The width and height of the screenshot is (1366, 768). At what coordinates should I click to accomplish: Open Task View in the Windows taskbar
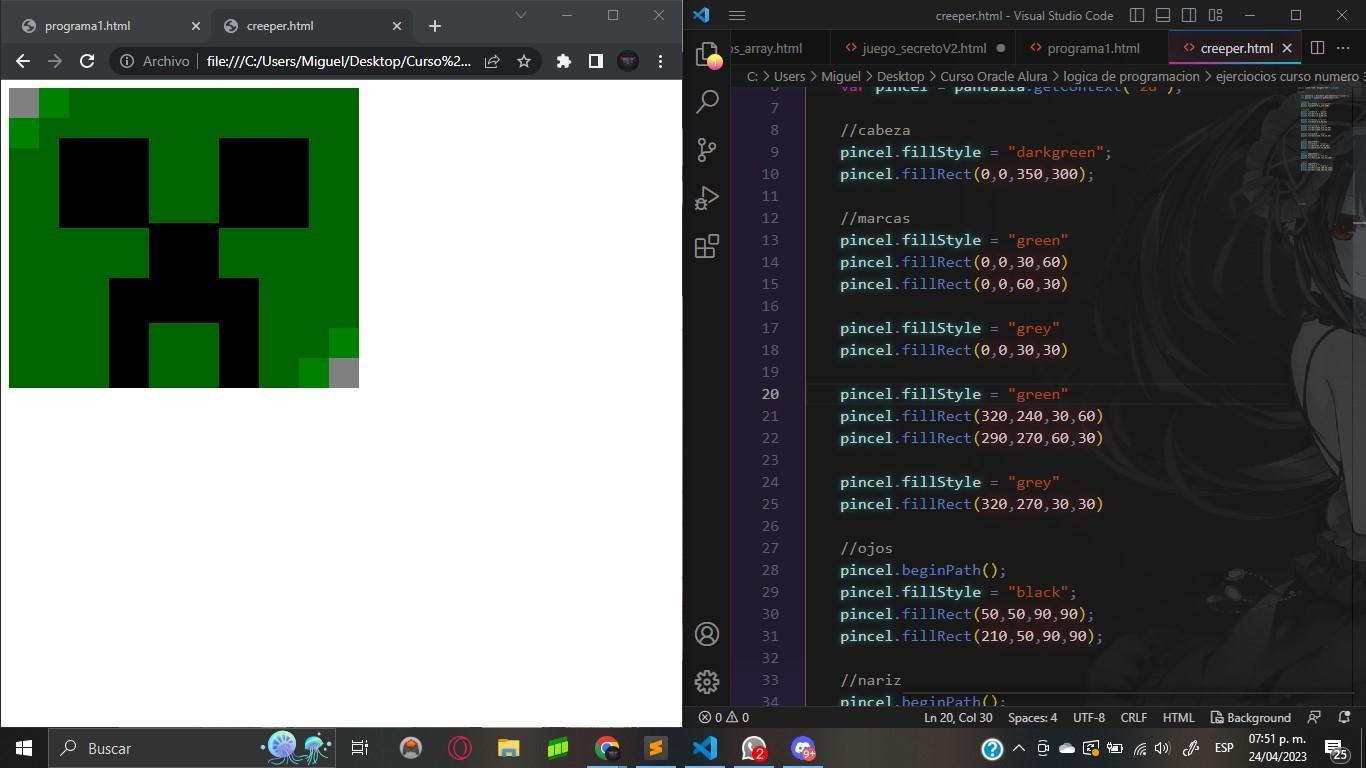pos(360,748)
